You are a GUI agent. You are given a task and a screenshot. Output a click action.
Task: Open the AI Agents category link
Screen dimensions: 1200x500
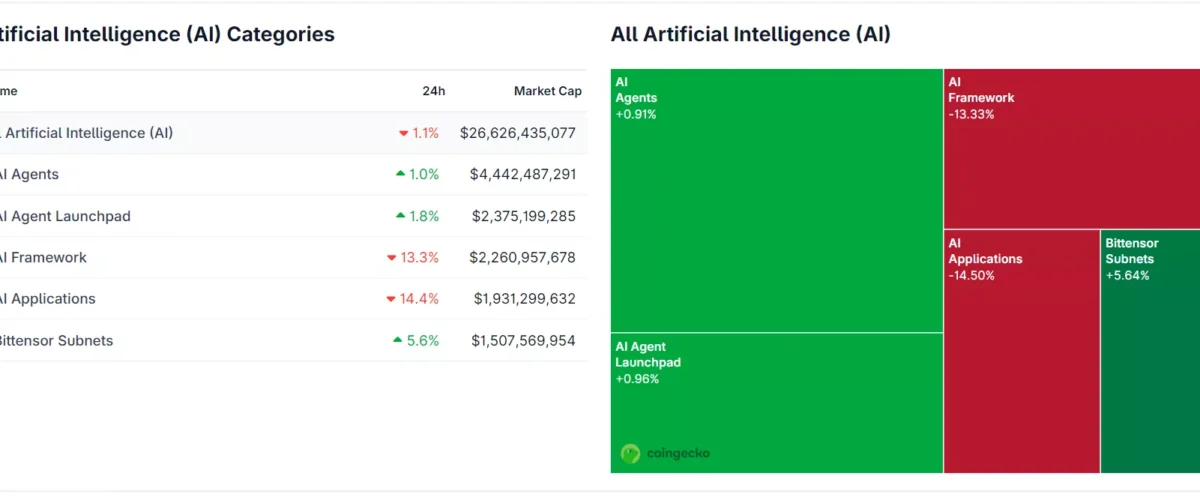[x=28, y=174]
